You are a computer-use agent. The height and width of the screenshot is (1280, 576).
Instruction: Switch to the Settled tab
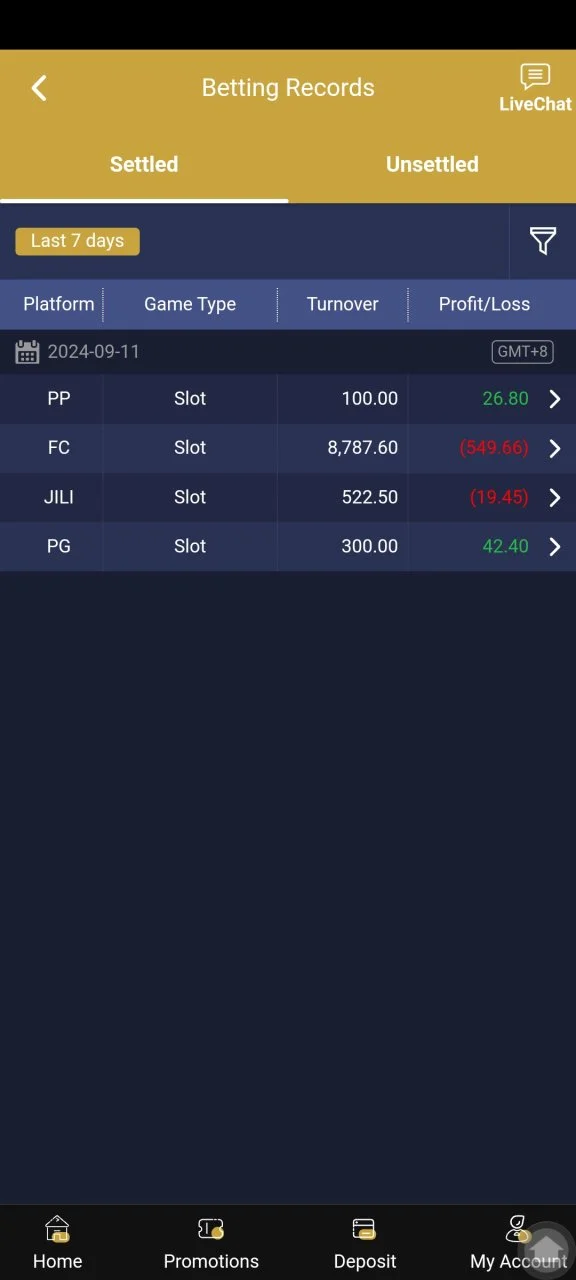coord(144,164)
